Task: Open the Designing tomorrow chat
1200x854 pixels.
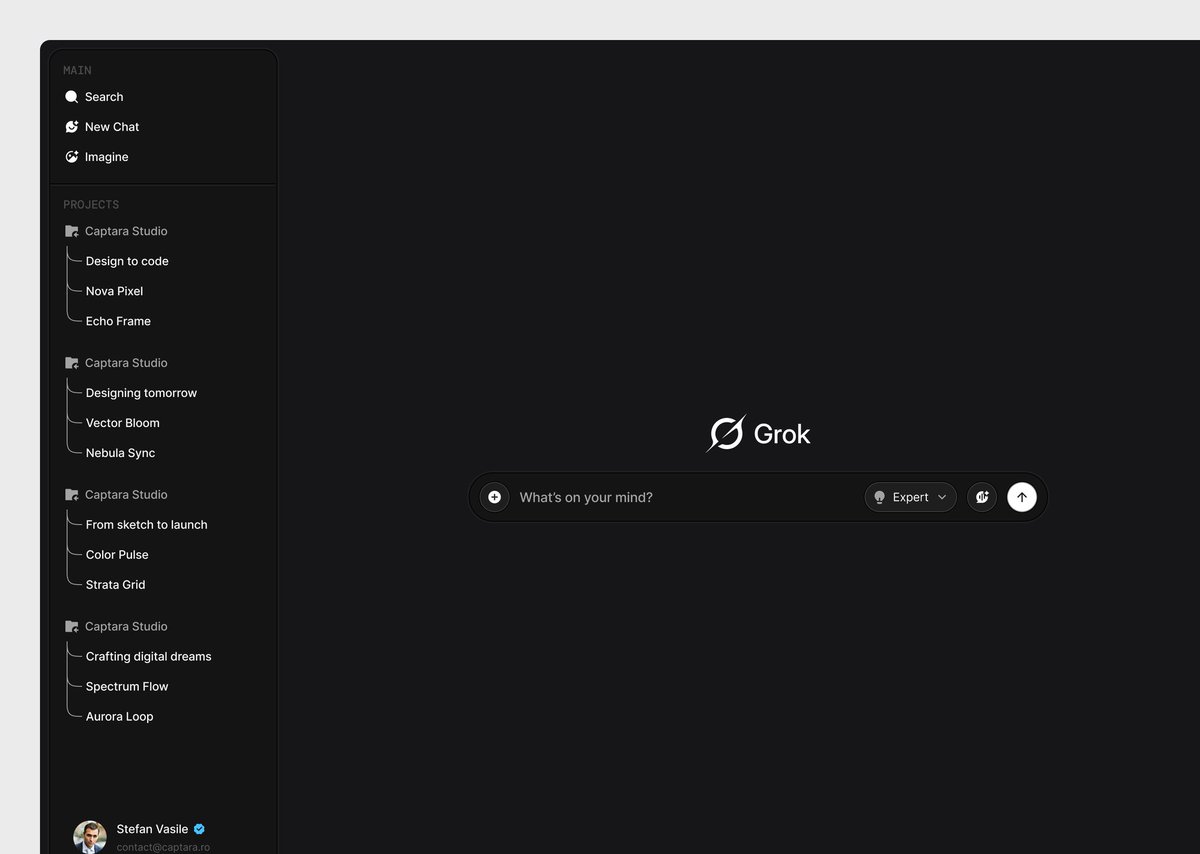Action: (141, 393)
